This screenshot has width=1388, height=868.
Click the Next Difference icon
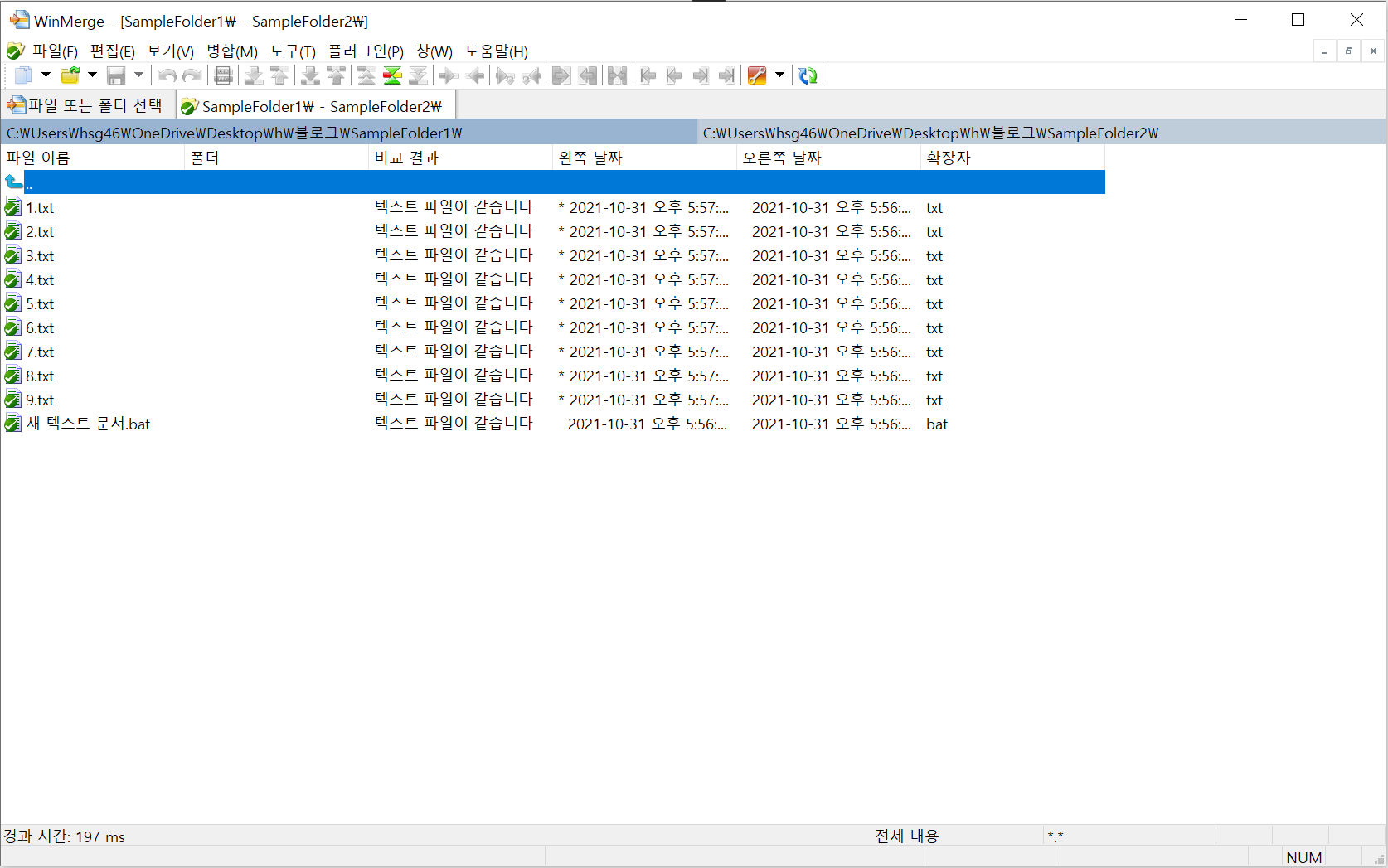point(254,75)
